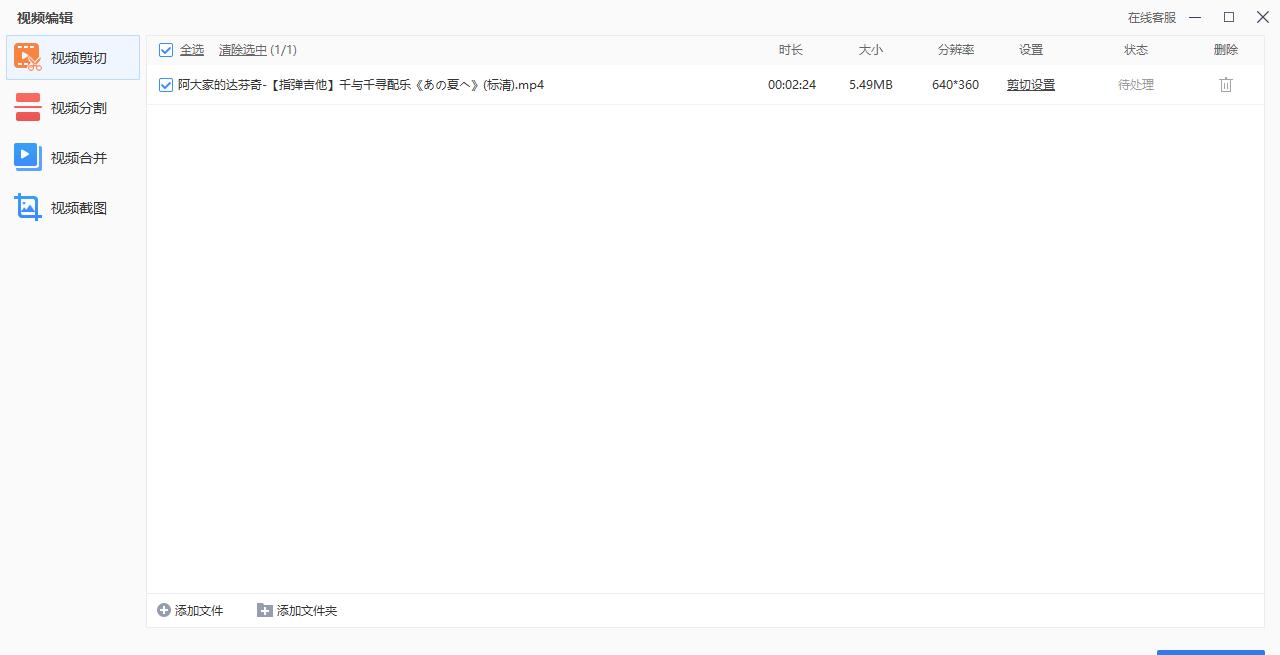The image size is (1280, 655).
Task: Minimize the 视频编辑 window
Action: [1195, 17]
